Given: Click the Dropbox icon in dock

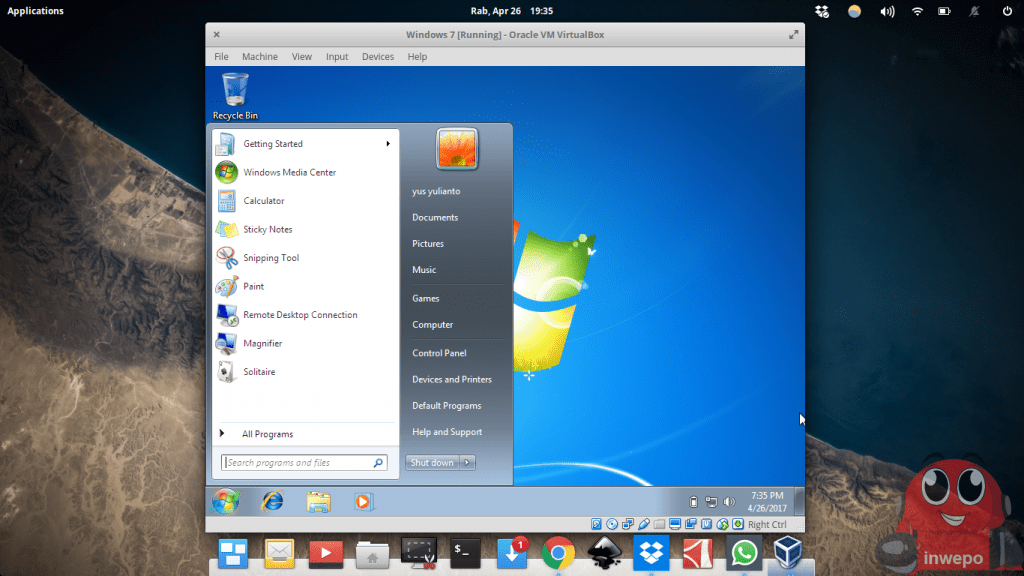Looking at the screenshot, I should (651, 552).
